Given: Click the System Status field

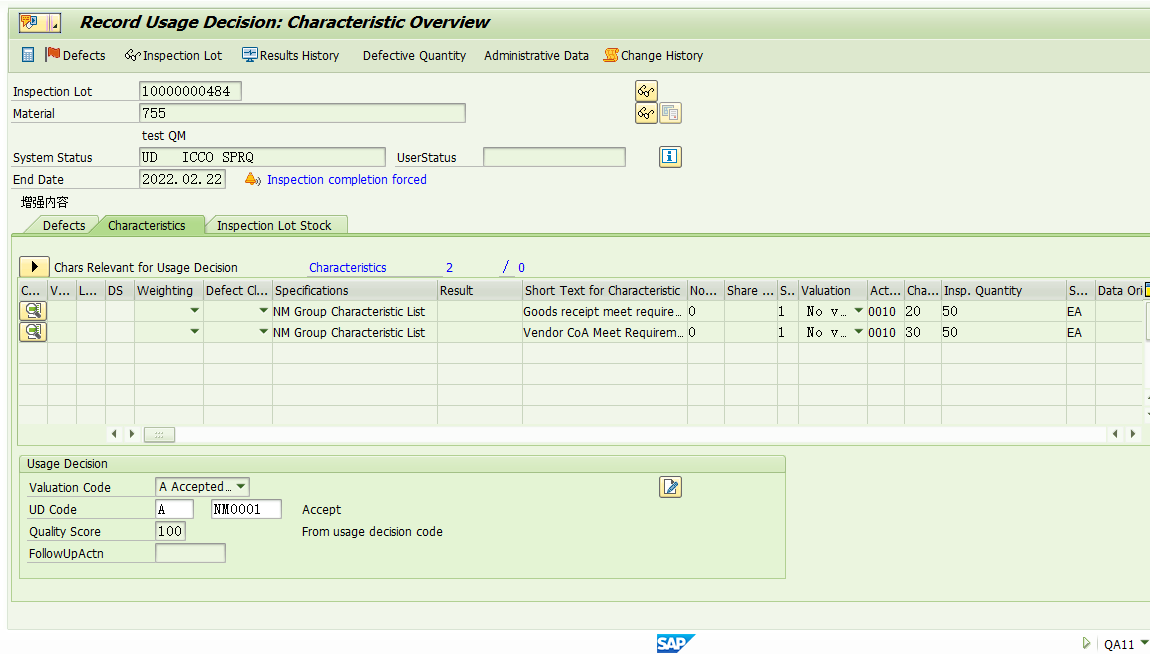Looking at the screenshot, I should (262, 157).
